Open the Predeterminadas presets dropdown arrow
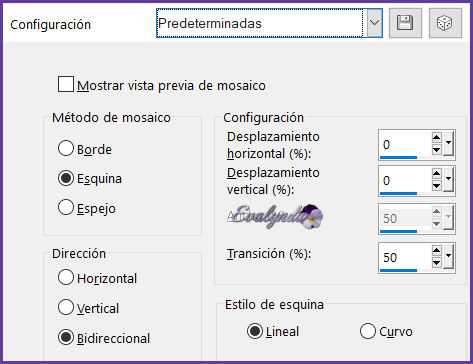This screenshot has height=364, width=473. (x=374, y=23)
